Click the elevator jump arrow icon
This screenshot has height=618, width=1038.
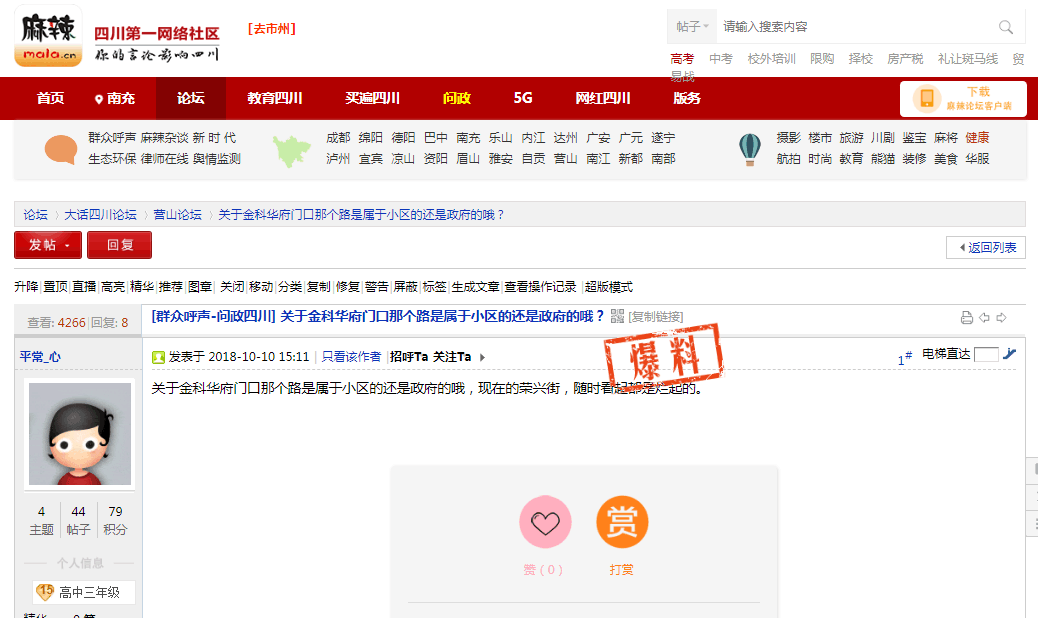(x=1009, y=354)
